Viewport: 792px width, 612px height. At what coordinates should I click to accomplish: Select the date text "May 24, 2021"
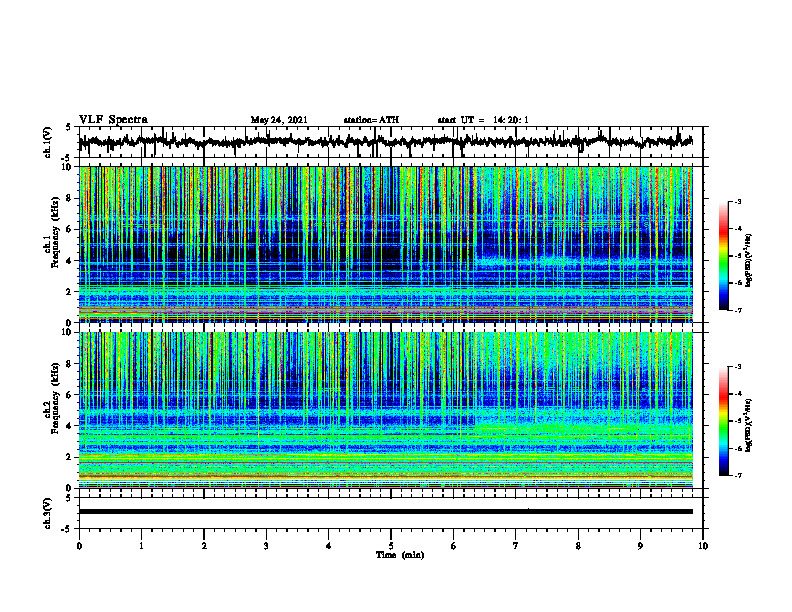(279, 120)
